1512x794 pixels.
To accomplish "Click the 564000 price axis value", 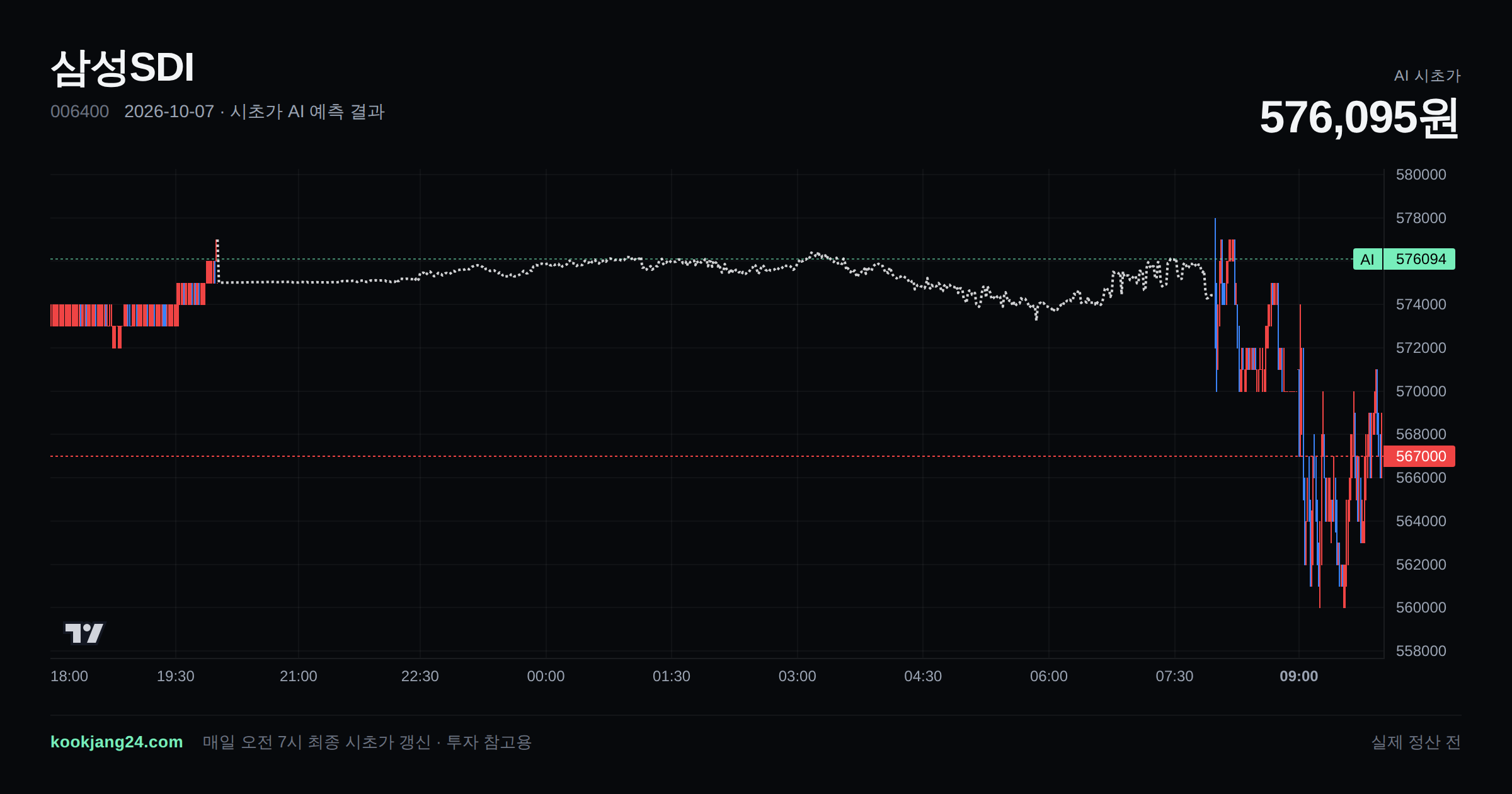I will tap(1421, 521).
